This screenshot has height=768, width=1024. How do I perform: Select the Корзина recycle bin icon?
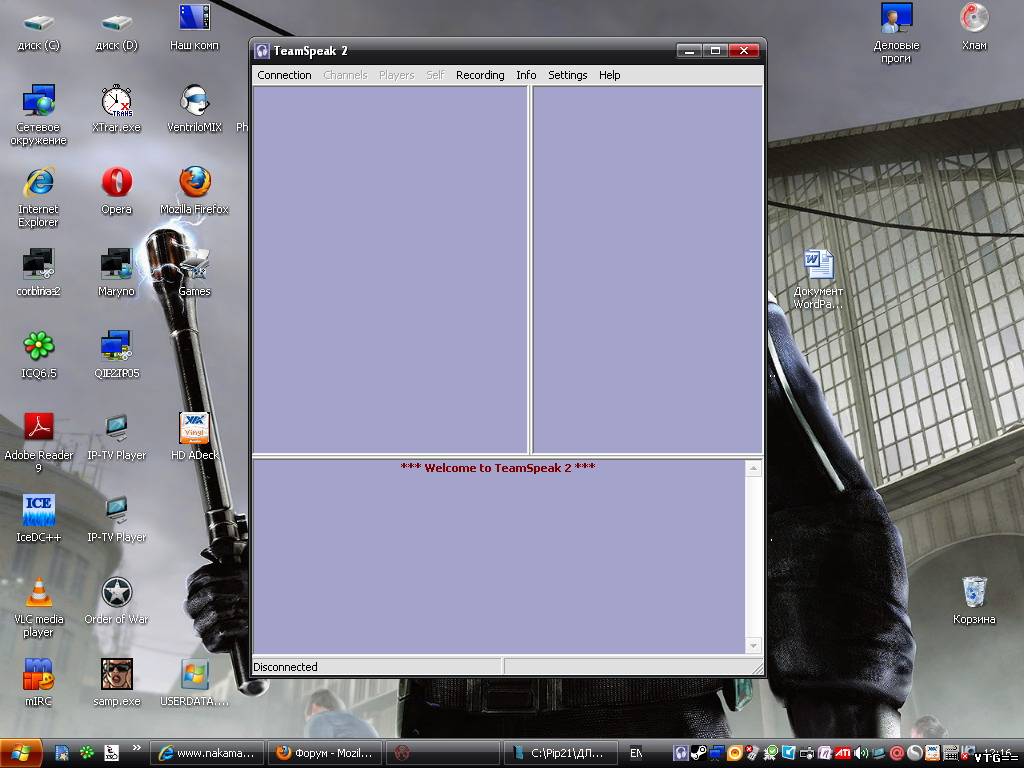[x=974, y=600]
